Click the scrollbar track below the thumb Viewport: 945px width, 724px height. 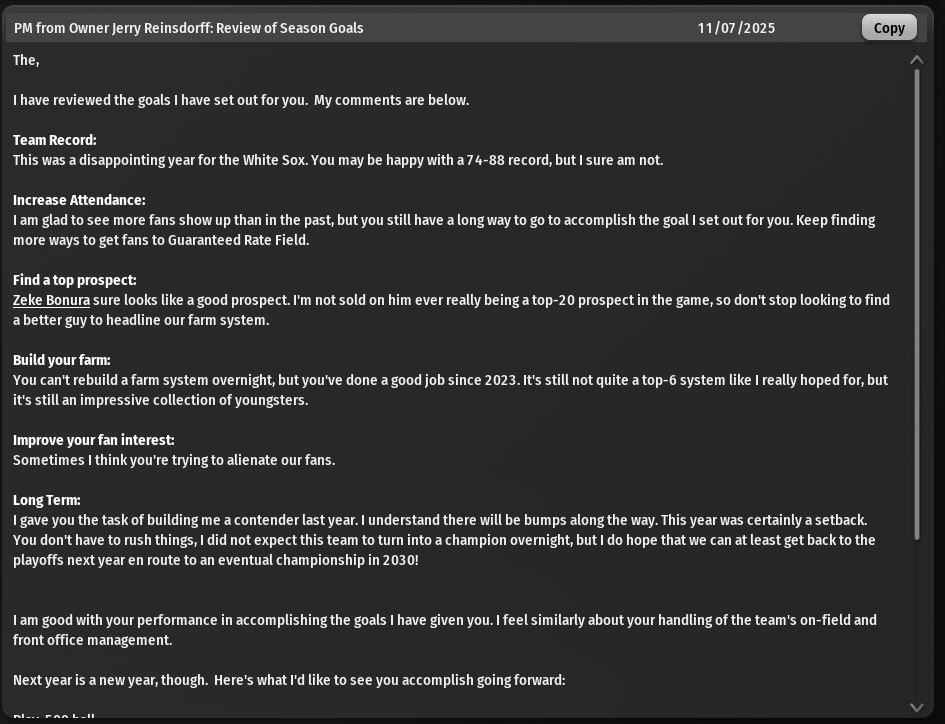tap(917, 620)
